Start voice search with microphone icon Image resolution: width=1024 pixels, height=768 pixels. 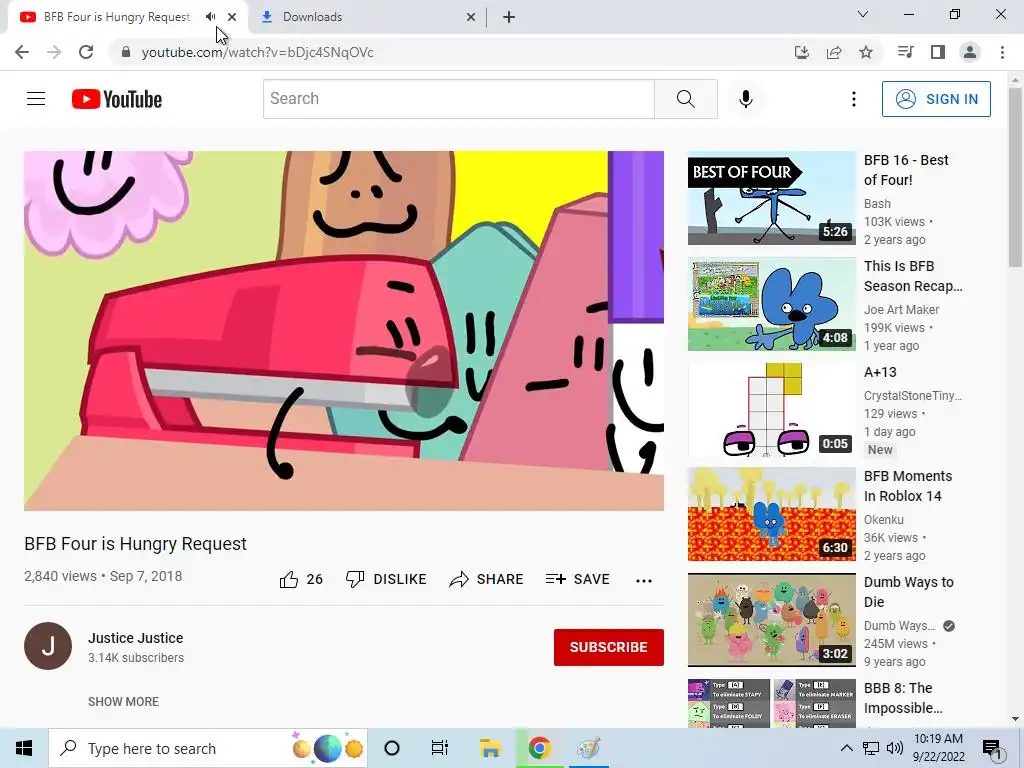[x=746, y=99]
